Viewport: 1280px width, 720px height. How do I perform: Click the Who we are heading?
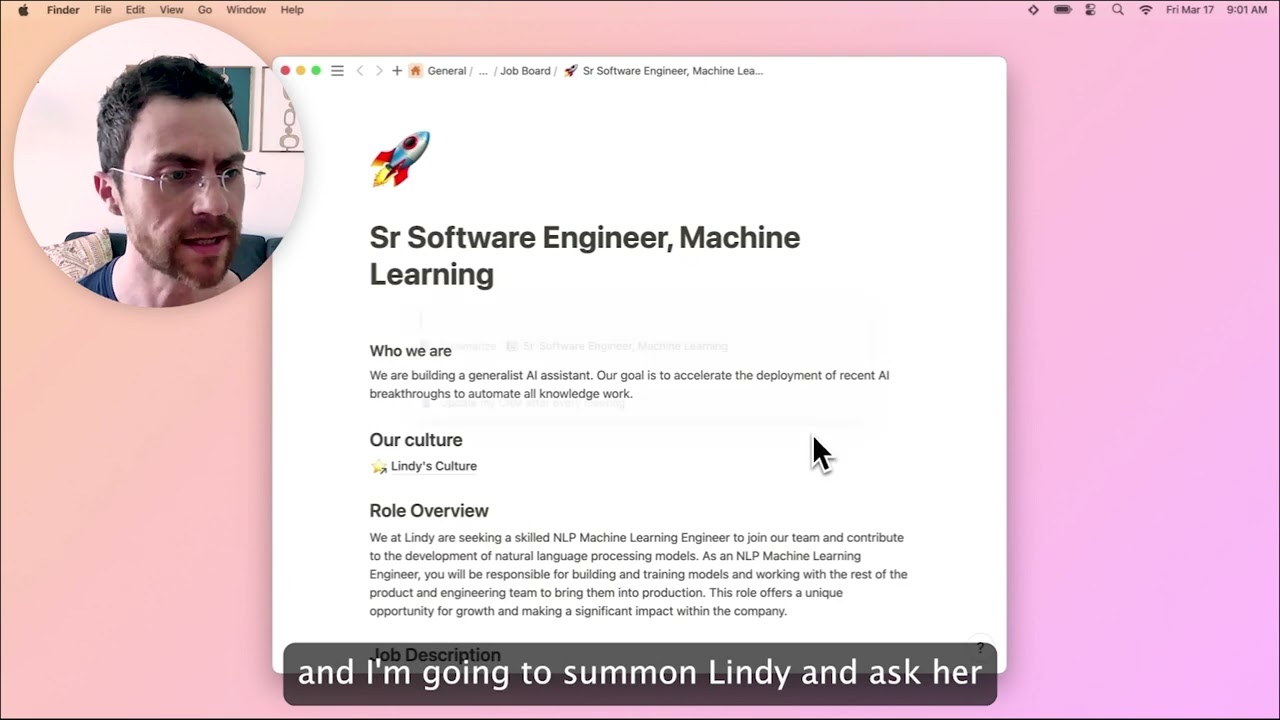coord(410,351)
